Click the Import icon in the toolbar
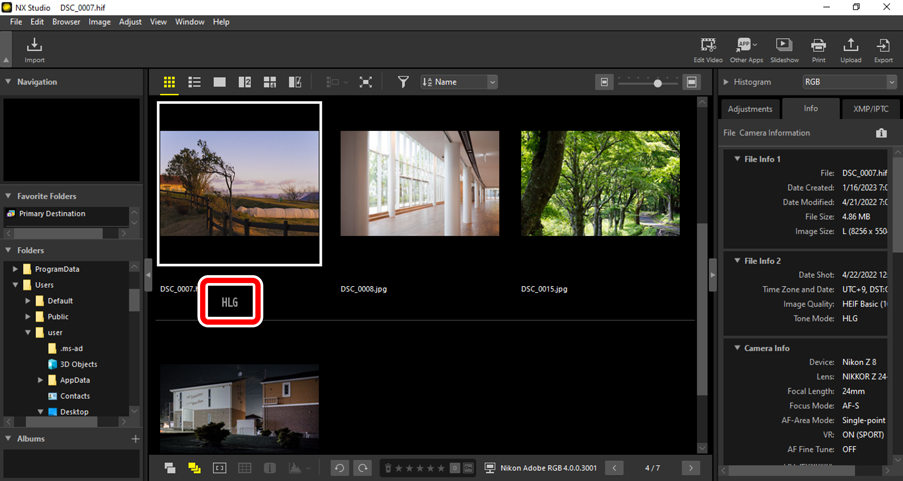Screen dimensions: 903x481 click(35, 49)
